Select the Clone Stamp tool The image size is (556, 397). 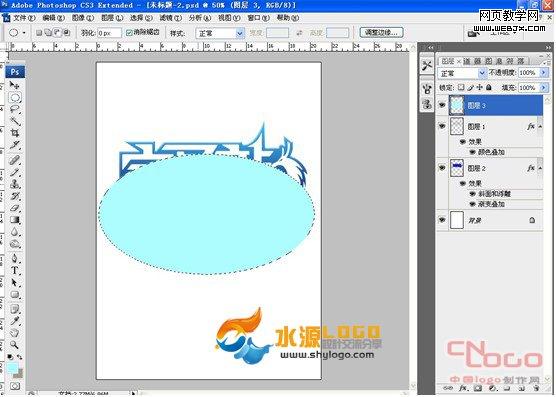click(x=15, y=184)
